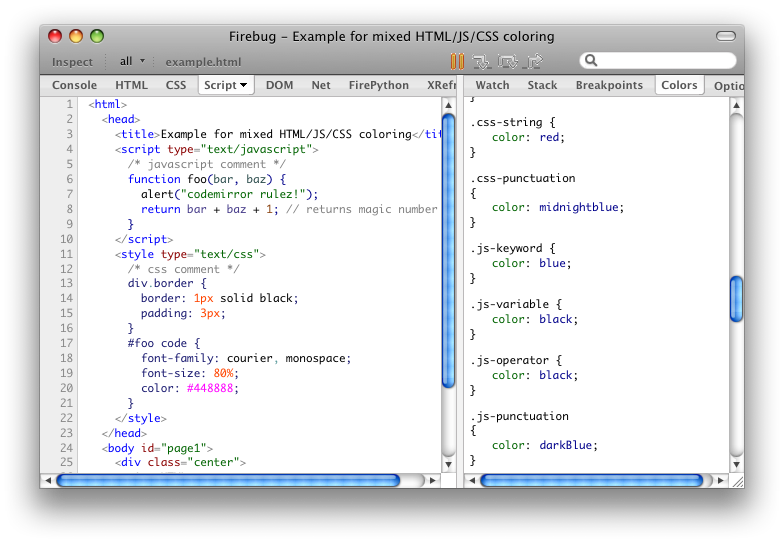Click the script pane horizontal scrollbar thumb

coord(228,480)
